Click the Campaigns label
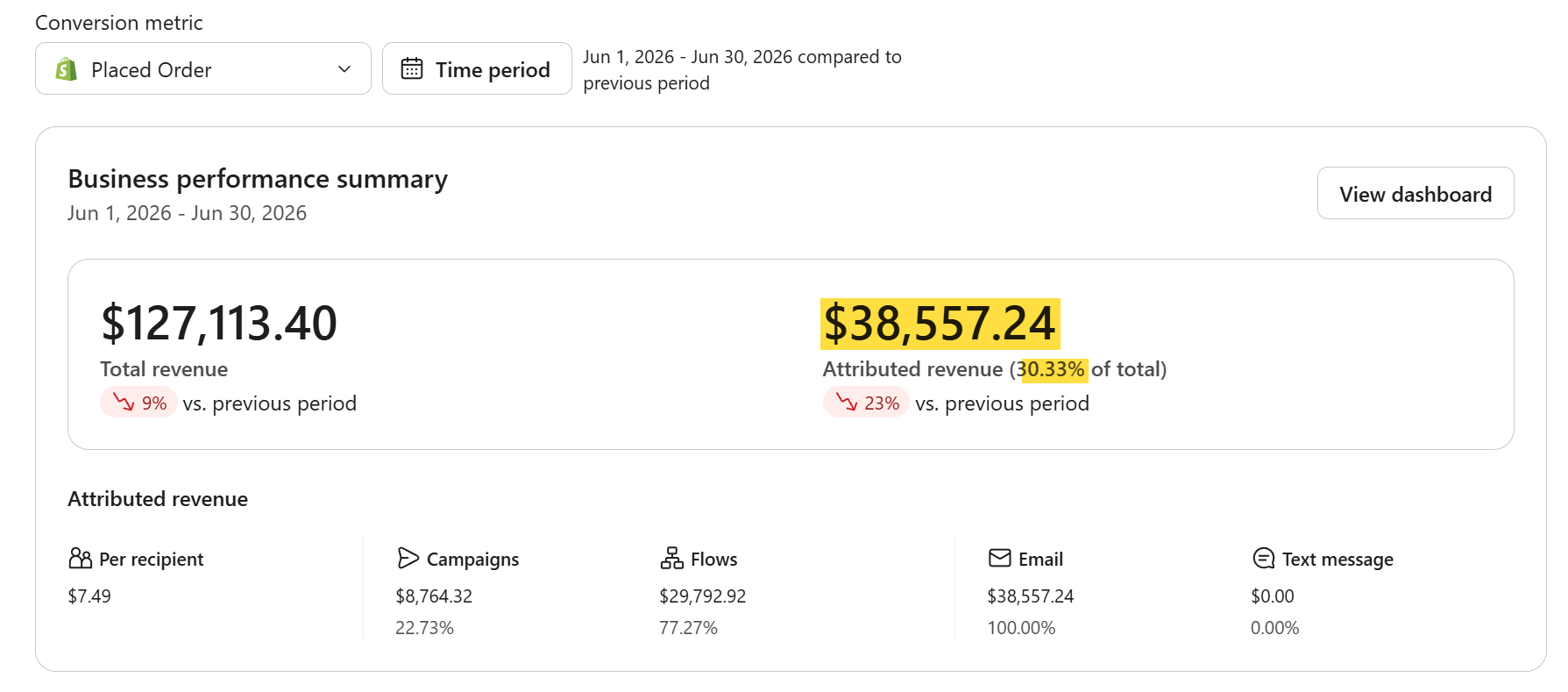This screenshot has width=1568, height=692. tap(472, 560)
